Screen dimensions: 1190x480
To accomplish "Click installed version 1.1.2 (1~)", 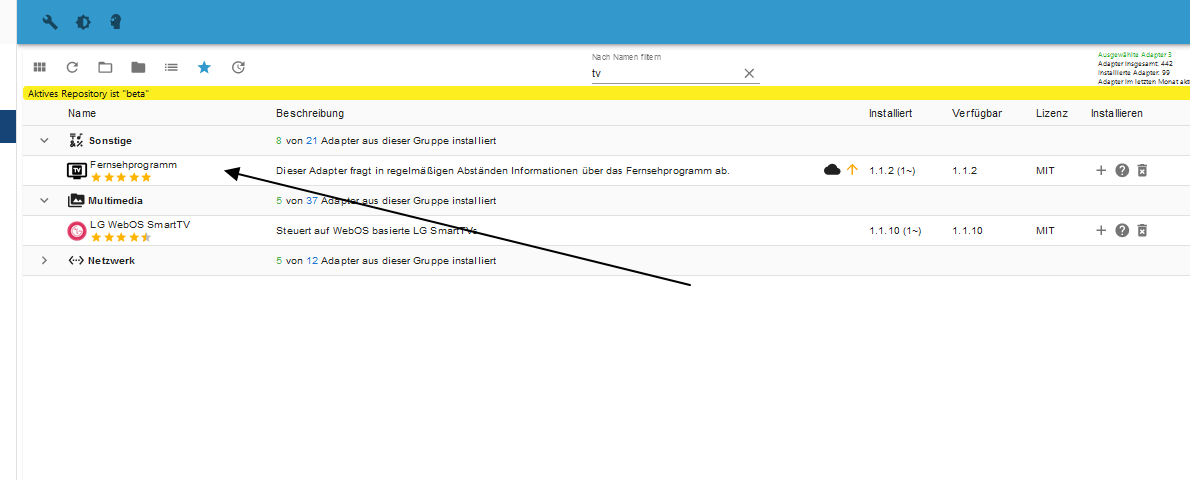I will [892, 171].
